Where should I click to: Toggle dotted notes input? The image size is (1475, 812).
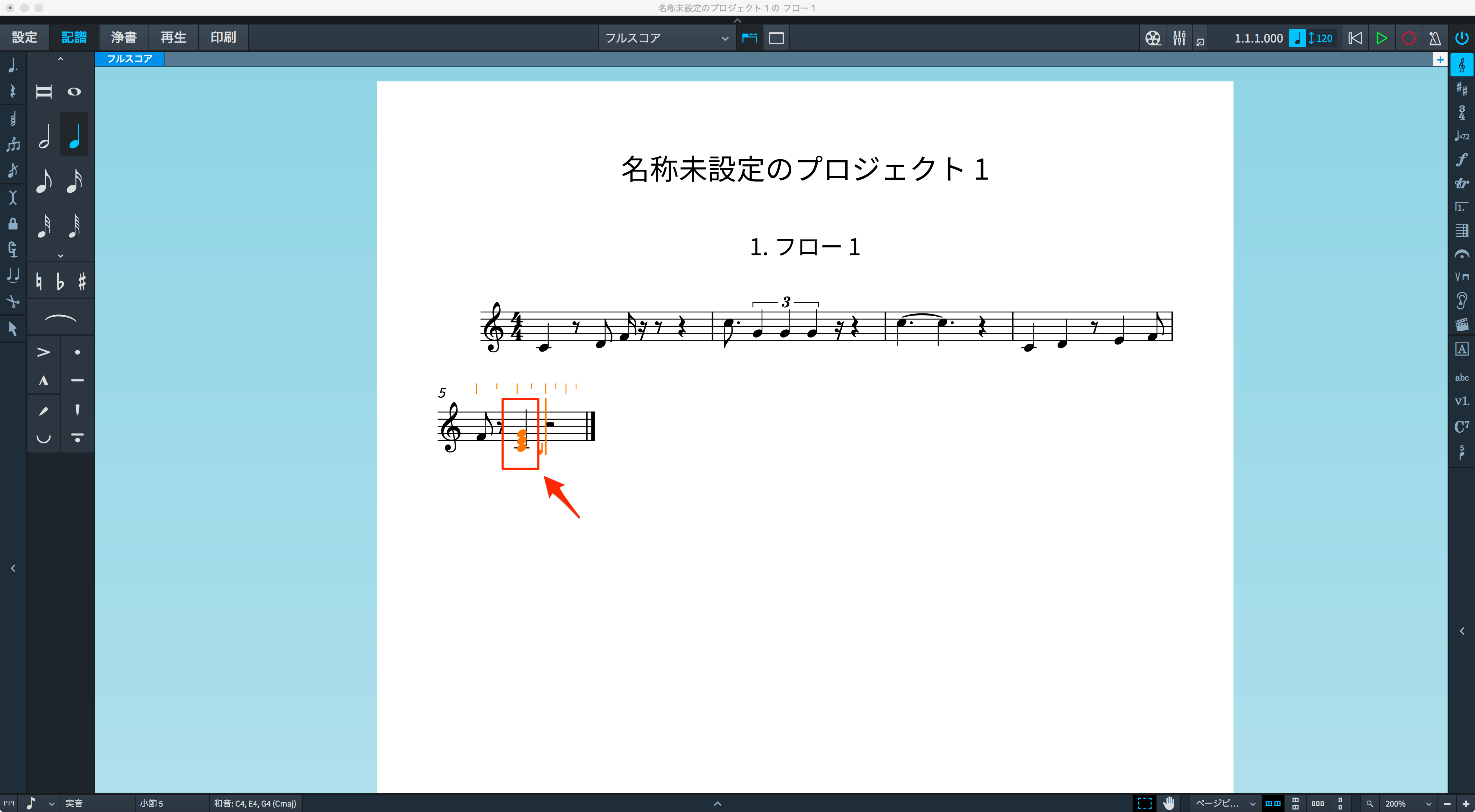click(13, 65)
